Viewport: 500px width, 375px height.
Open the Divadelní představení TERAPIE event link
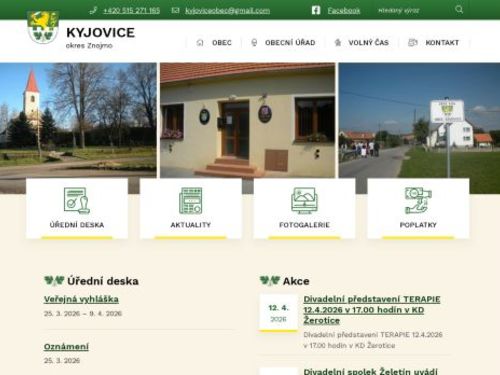372,310
